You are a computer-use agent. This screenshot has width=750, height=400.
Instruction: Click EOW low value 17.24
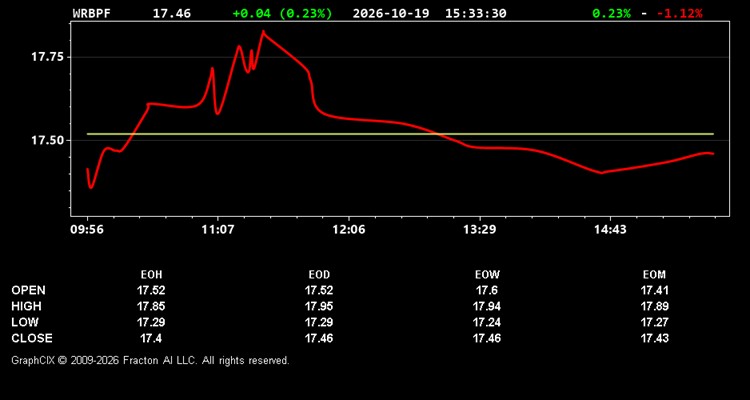[x=487, y=322]
